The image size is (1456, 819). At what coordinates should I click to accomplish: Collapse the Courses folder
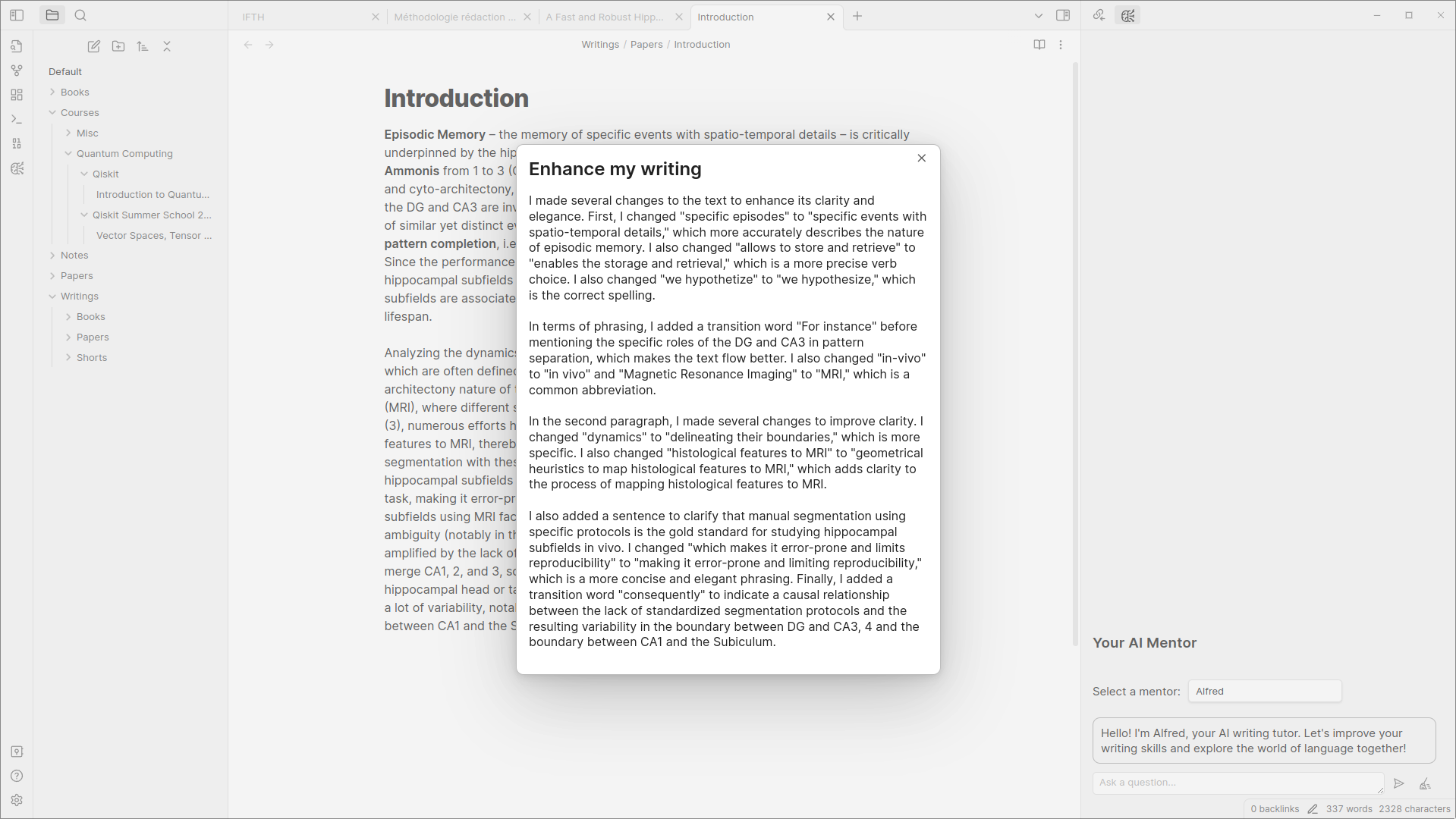[x=80, y=112]
